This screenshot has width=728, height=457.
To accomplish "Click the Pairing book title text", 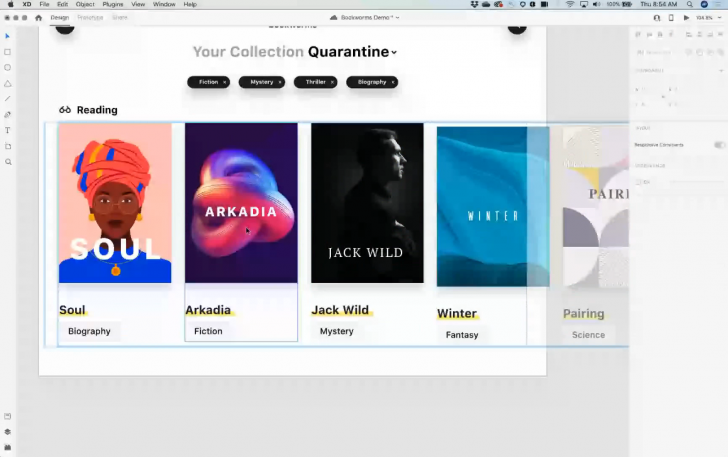I will (x=584, y=313).
